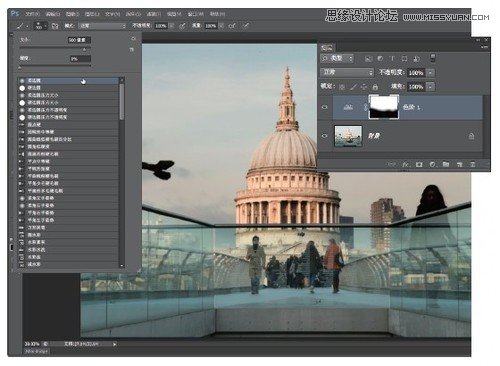Add a layer style via fx icon
This screenshot has width=500, height=366.
click(x=406, y=164)
